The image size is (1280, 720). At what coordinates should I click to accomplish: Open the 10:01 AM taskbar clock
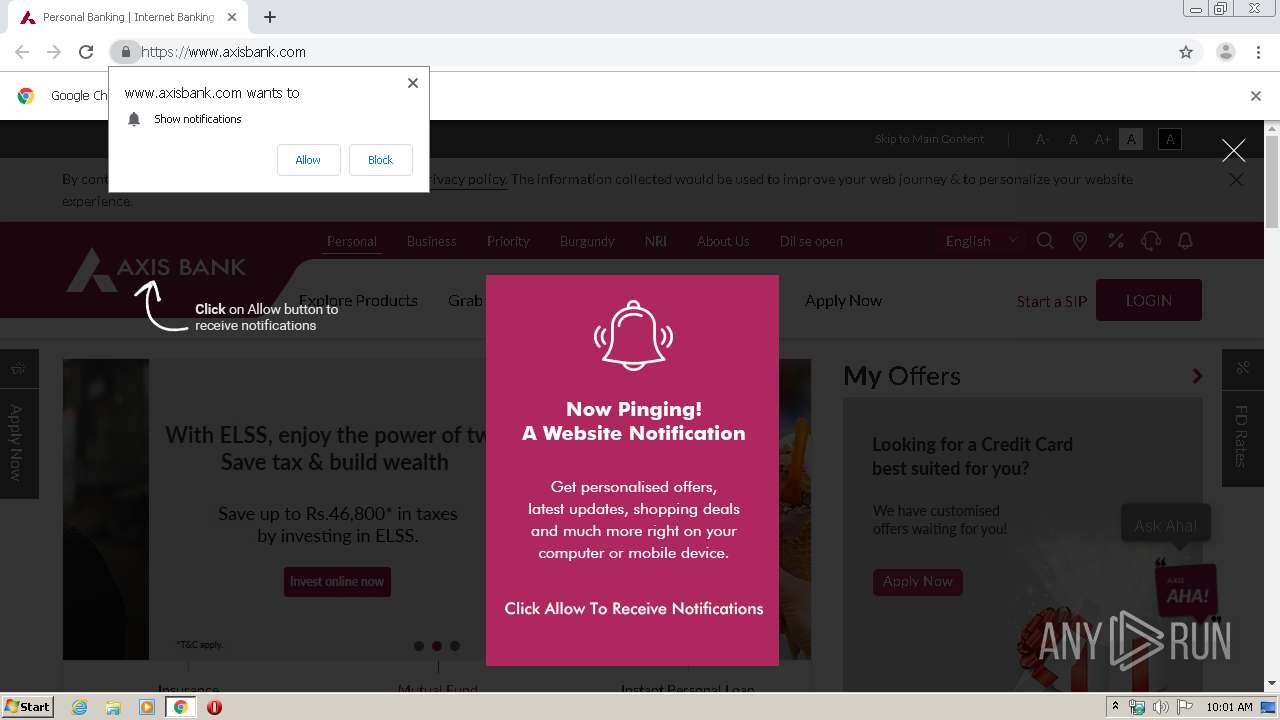click(1229, 707)
